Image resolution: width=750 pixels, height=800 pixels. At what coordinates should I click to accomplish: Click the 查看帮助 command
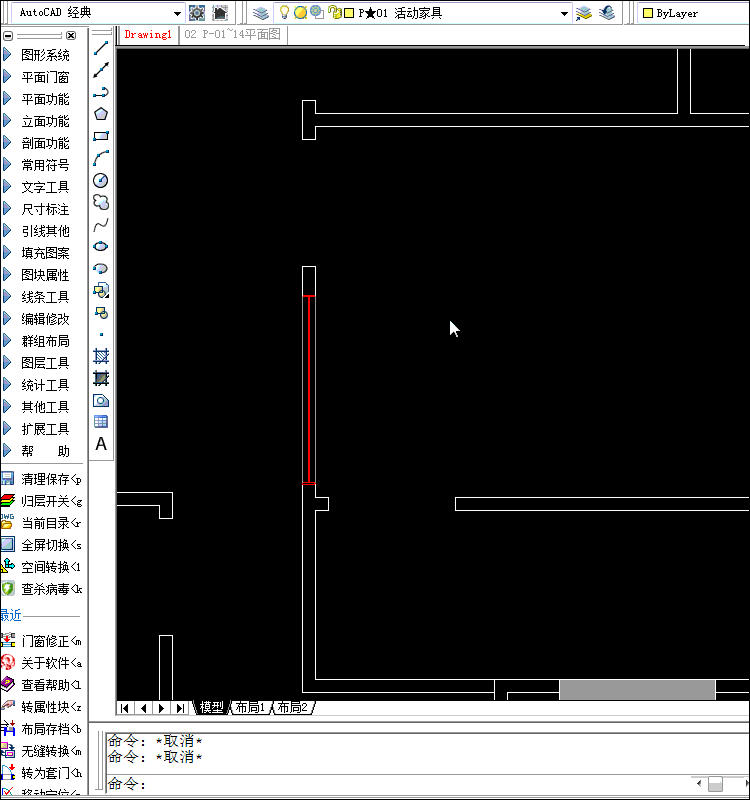(x=41, y=685)
